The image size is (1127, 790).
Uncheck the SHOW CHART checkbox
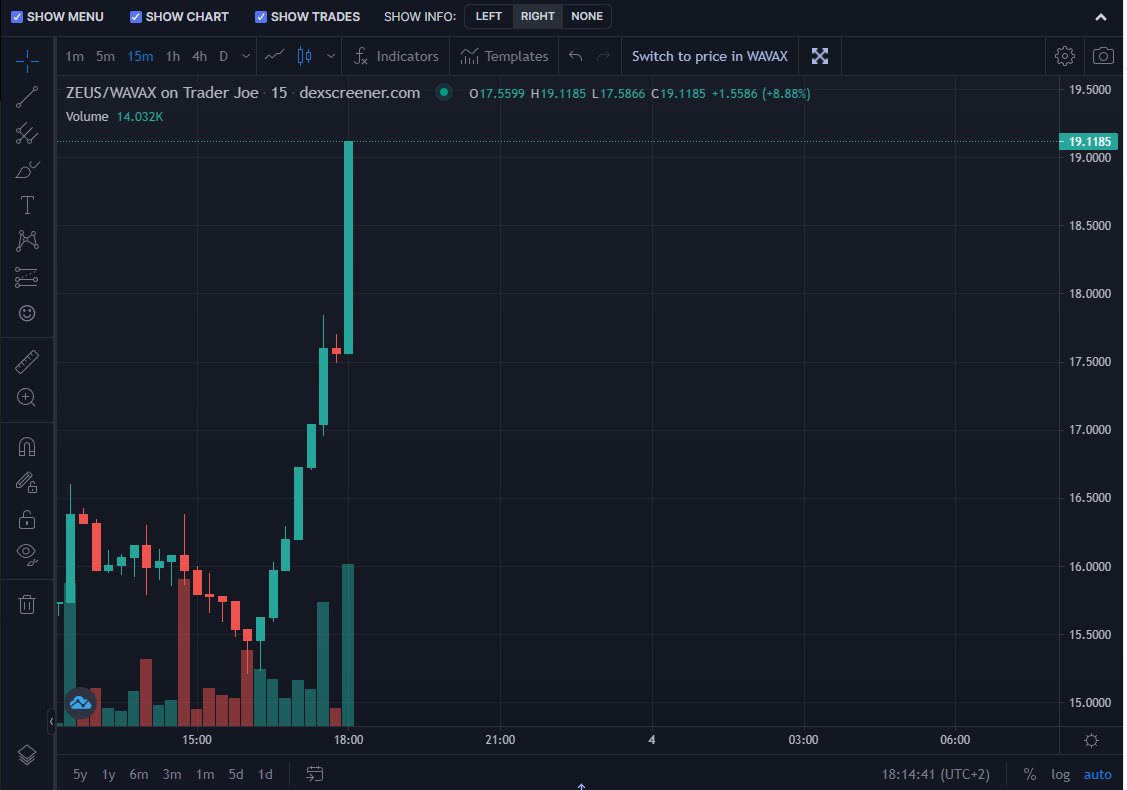[136, 17]
